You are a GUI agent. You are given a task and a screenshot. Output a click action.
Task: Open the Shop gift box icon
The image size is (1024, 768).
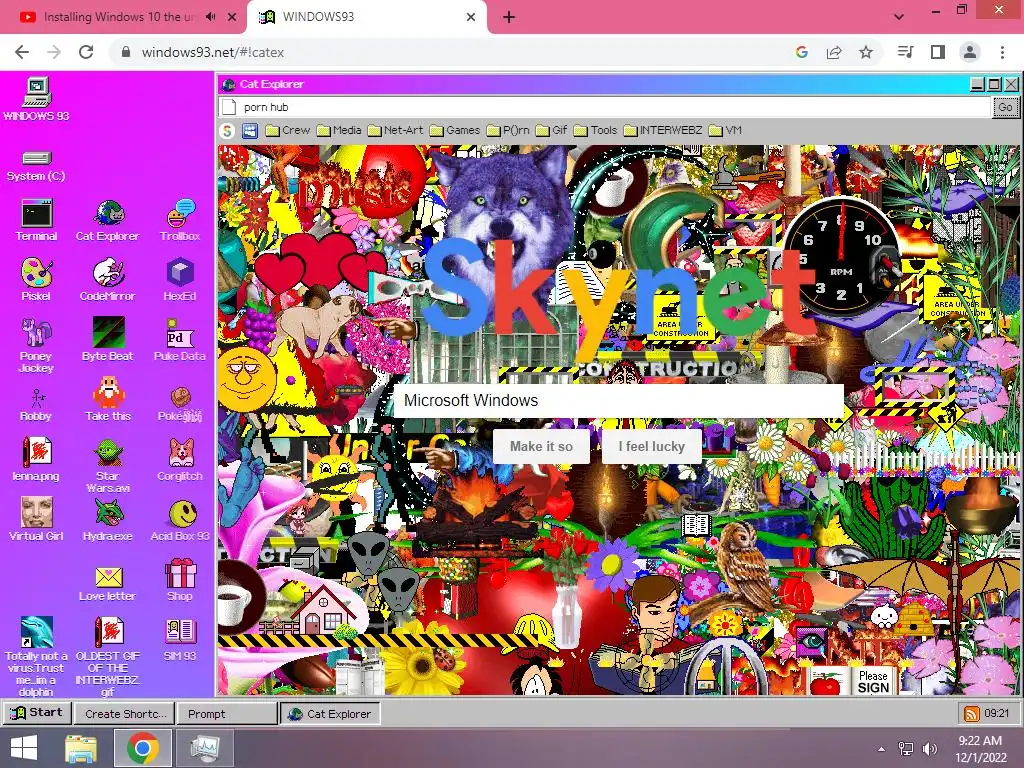180,579
